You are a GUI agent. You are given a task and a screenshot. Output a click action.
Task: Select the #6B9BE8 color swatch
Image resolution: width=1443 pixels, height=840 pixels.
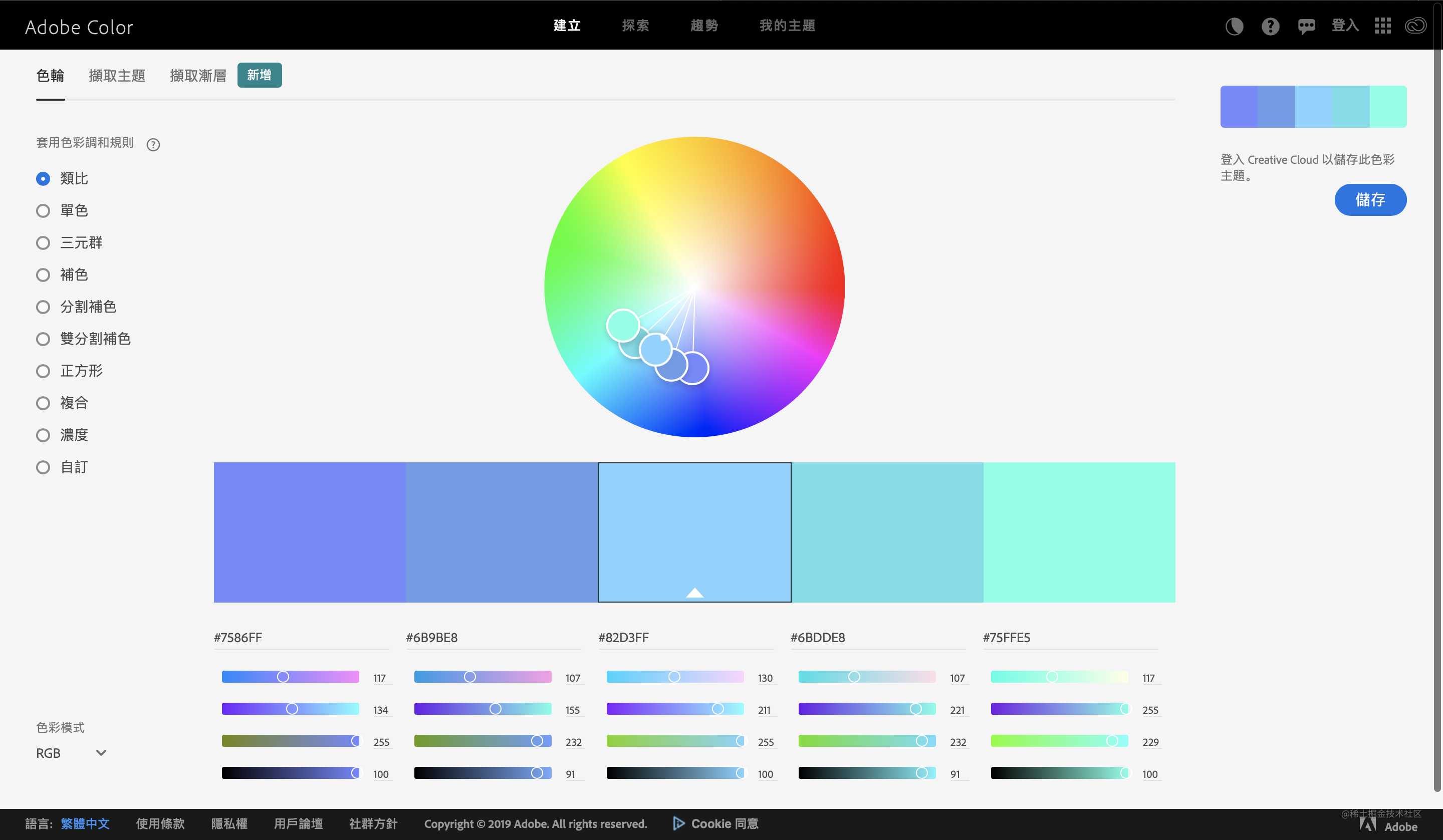click(x=502, y=532)
